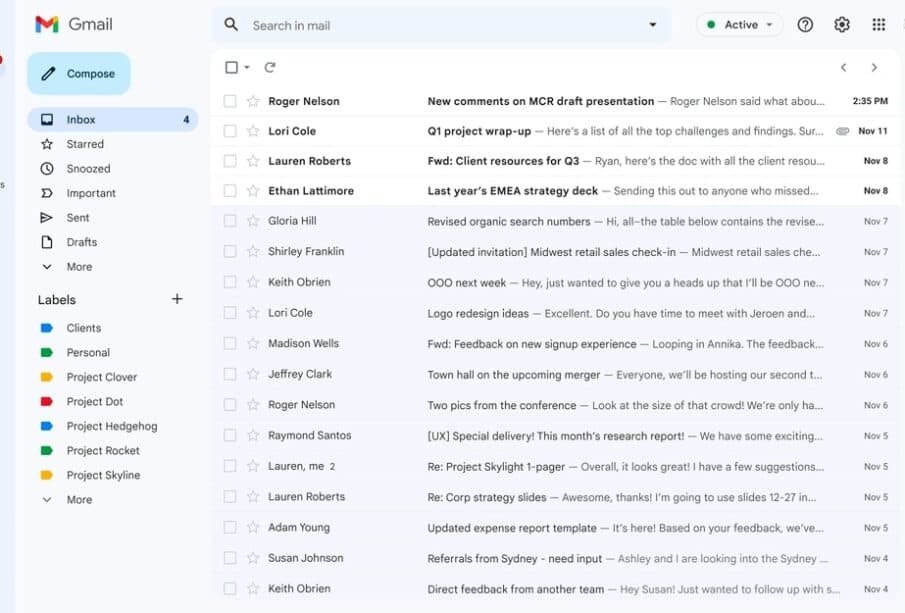Open the Help question mark icon
Viewport: 905px width, 613px height.
(x=805, y=25)
